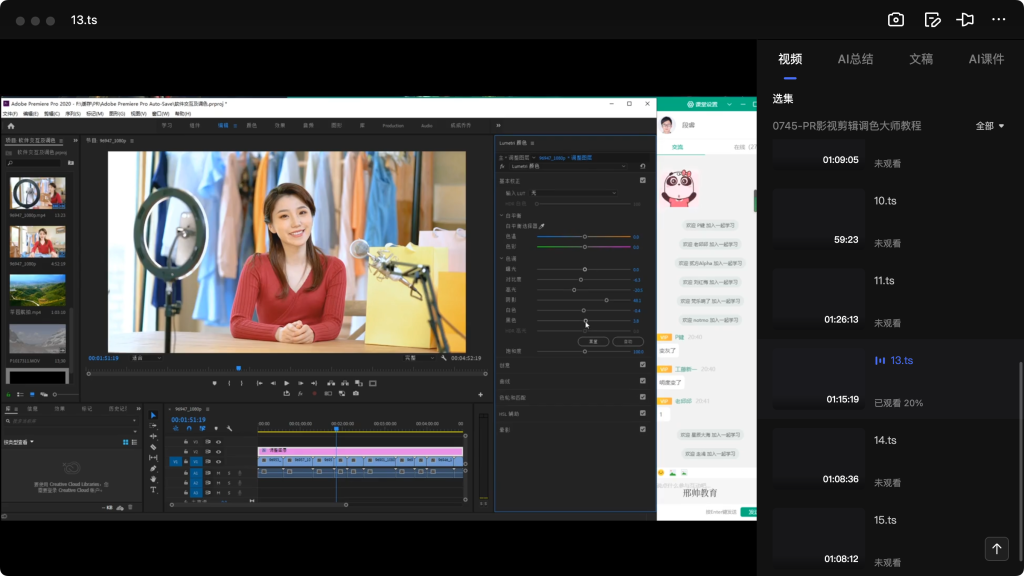Image resolution: width=1024 pixels, height=576 pixels.
Task: Open the note-taking edit icon in title bar
Action: 932,20
